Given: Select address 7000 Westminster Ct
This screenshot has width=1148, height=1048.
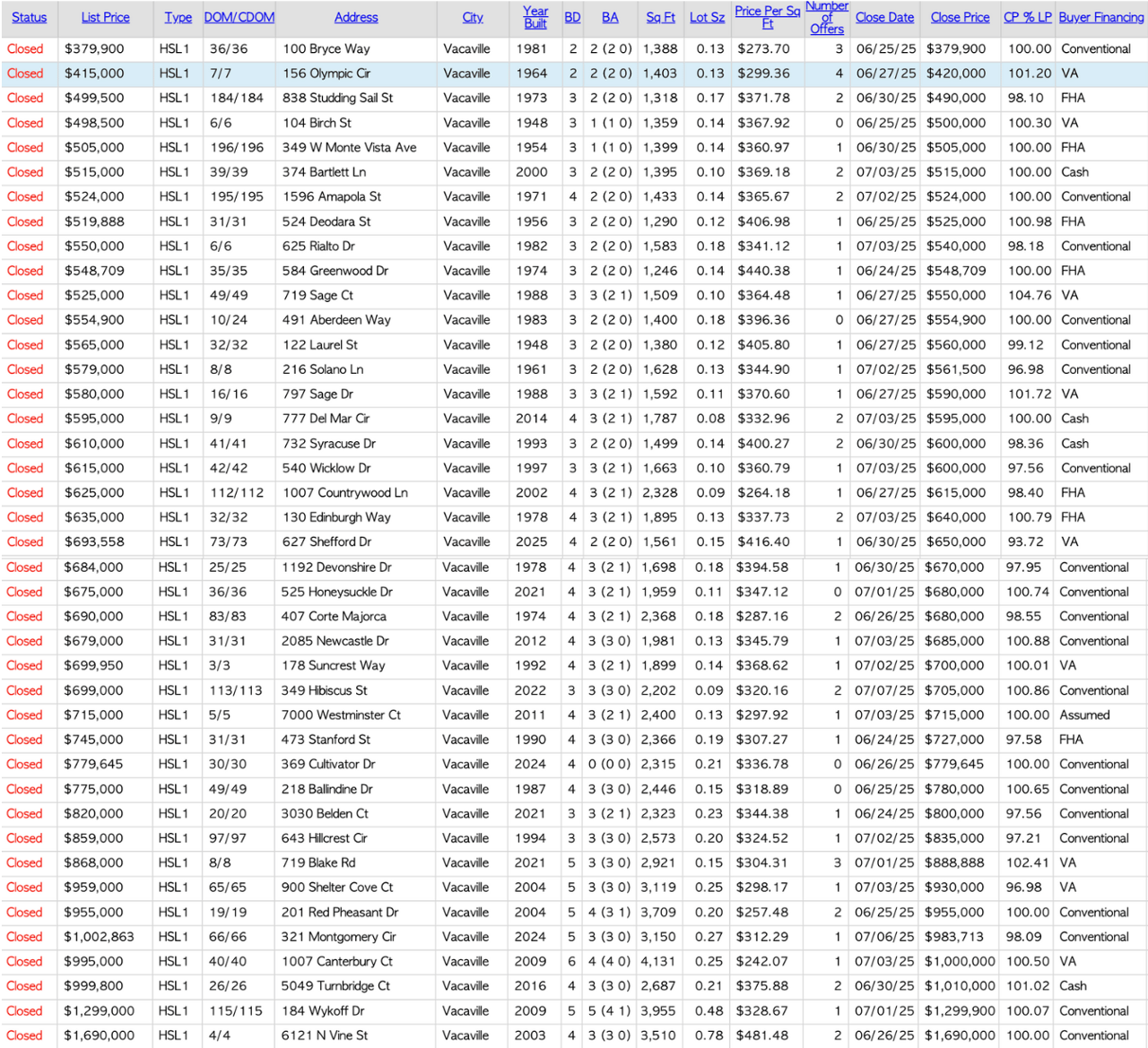Looking at the screenshot, I should [341, 715].
